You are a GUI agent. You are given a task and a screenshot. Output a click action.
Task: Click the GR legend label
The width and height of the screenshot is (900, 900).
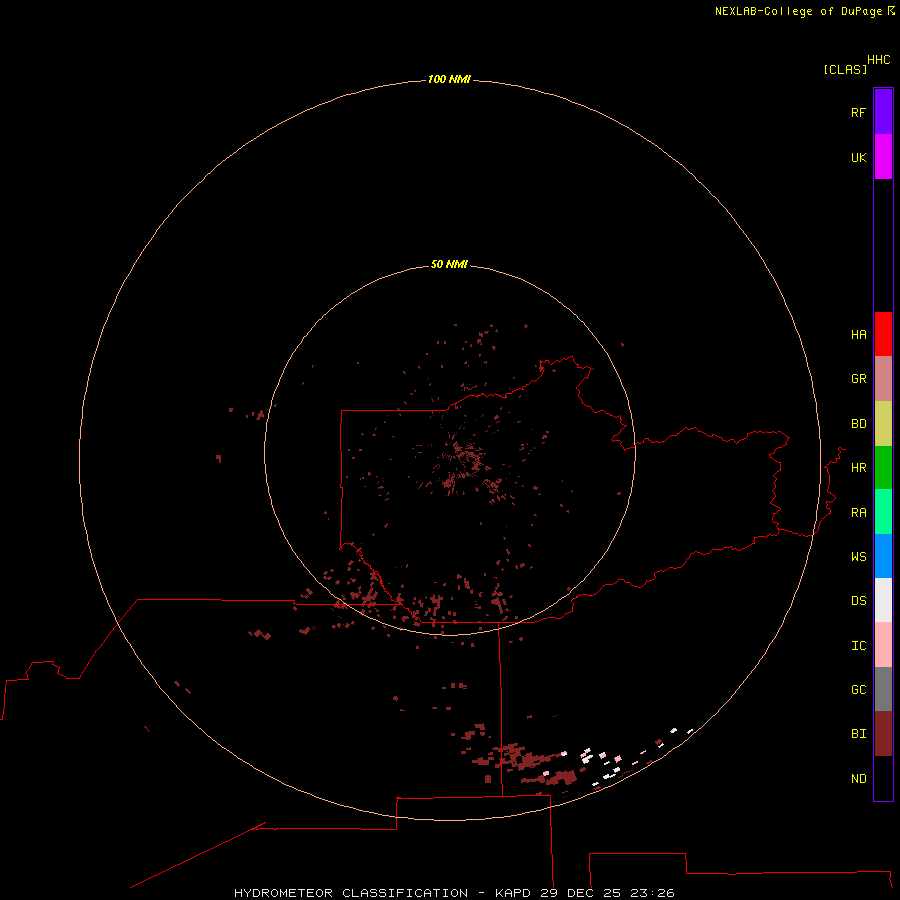[858, 379]
